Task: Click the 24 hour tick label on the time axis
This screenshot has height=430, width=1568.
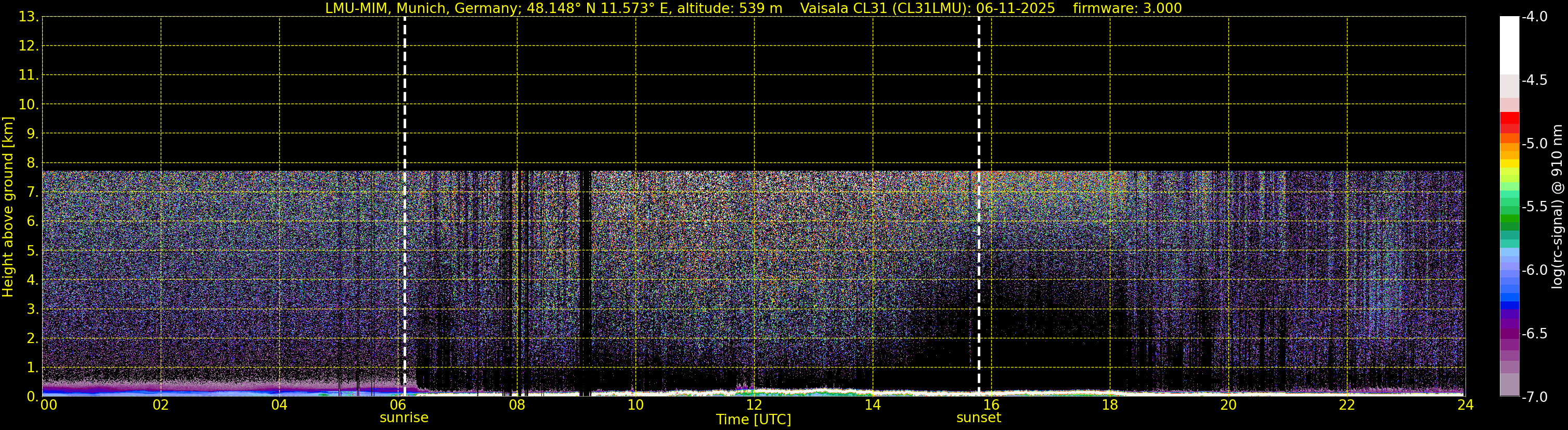Action: click(1465, 405)
